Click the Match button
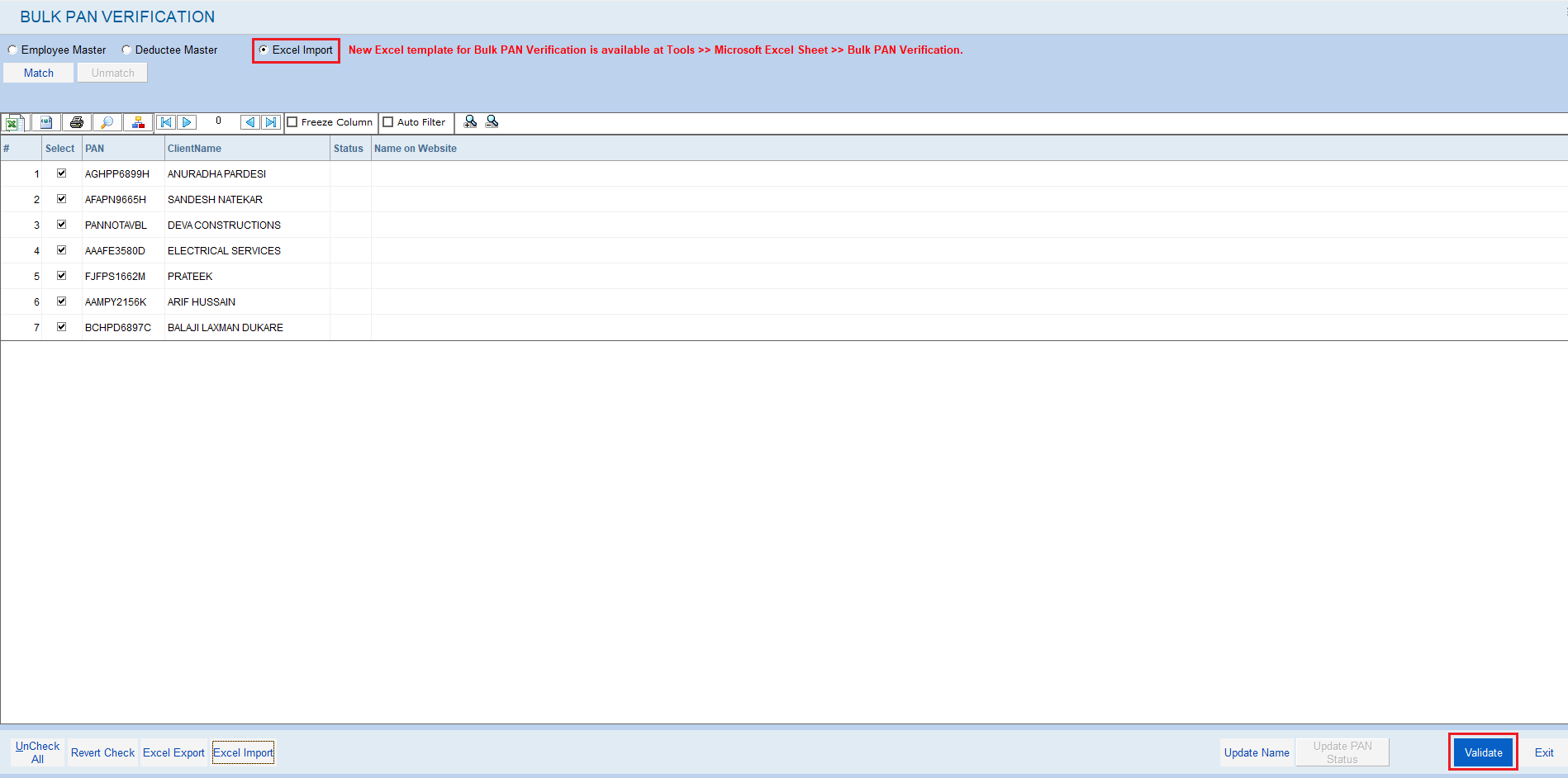The height and width of the screenshot is (778, 1568). 39,73
